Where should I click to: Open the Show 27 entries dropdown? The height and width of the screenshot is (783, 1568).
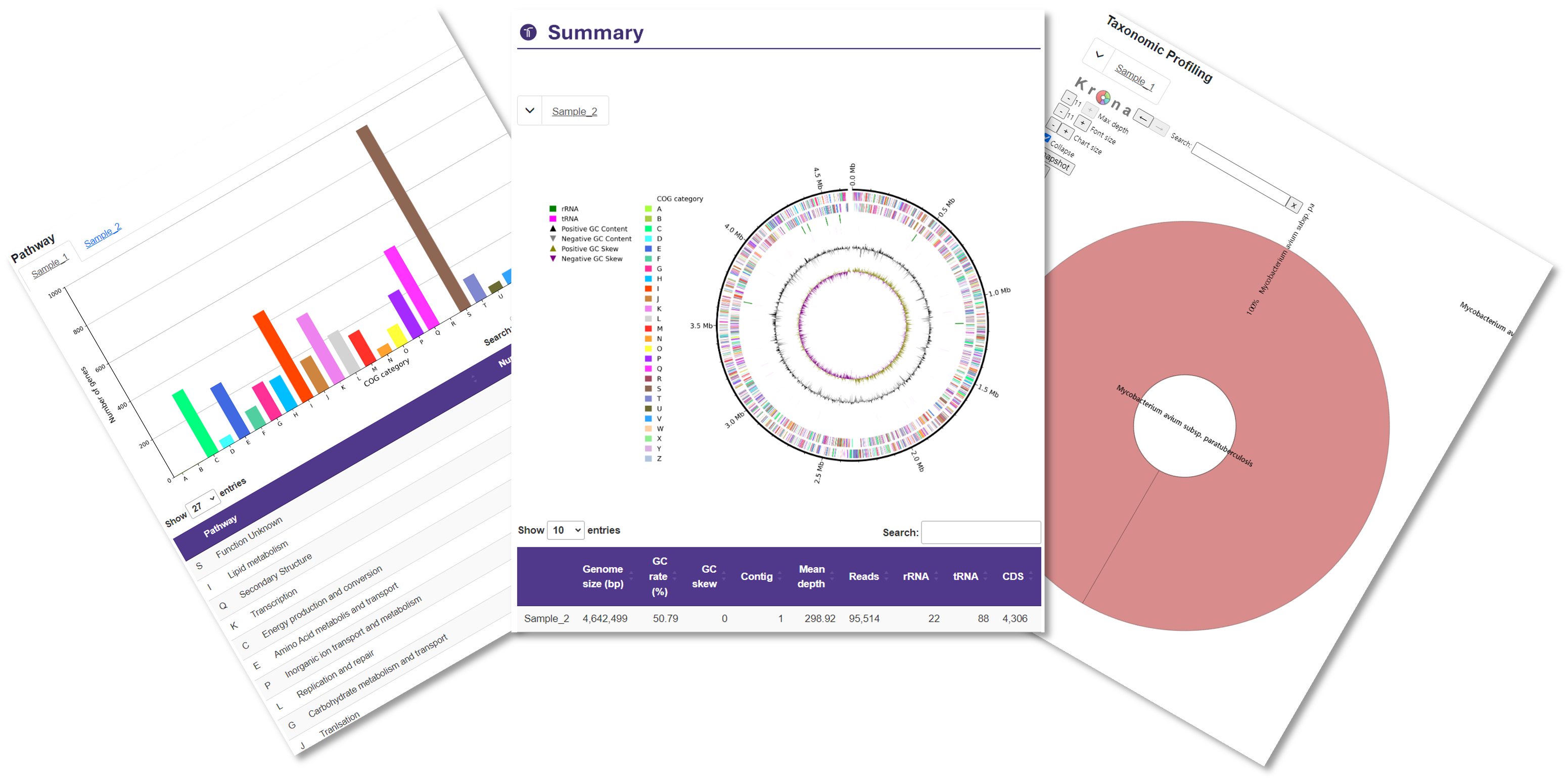[x=203, y=503]
